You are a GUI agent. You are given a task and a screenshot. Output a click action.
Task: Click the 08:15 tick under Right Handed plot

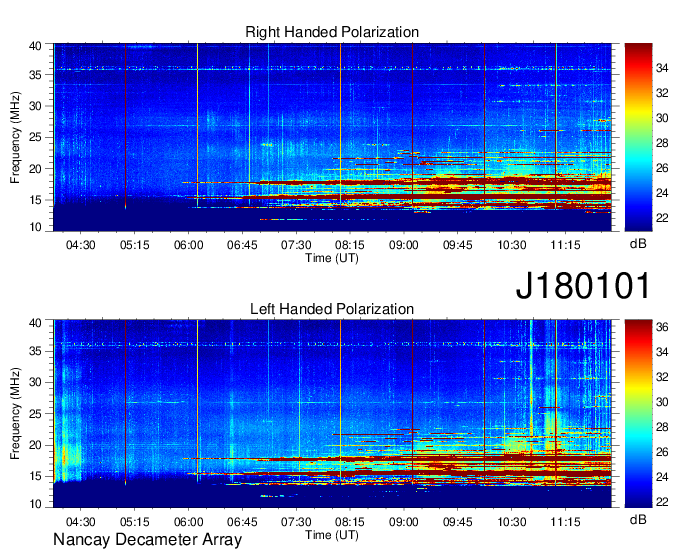[350, 245]
